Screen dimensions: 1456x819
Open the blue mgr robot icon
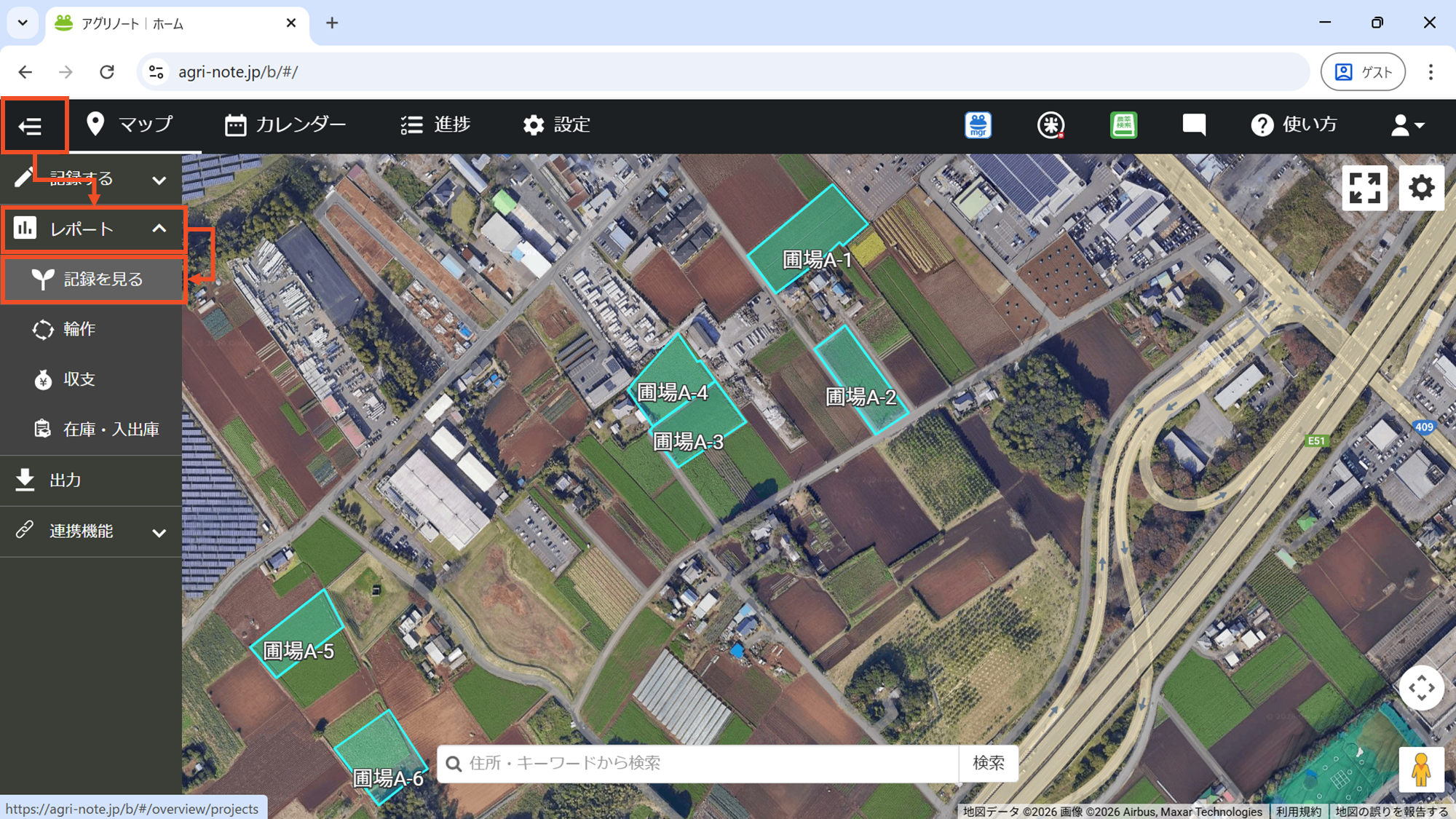[978, 125]
